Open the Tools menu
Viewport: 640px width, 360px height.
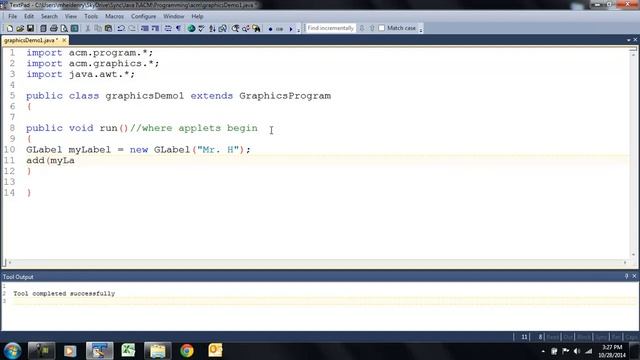[x=91, y=16]
